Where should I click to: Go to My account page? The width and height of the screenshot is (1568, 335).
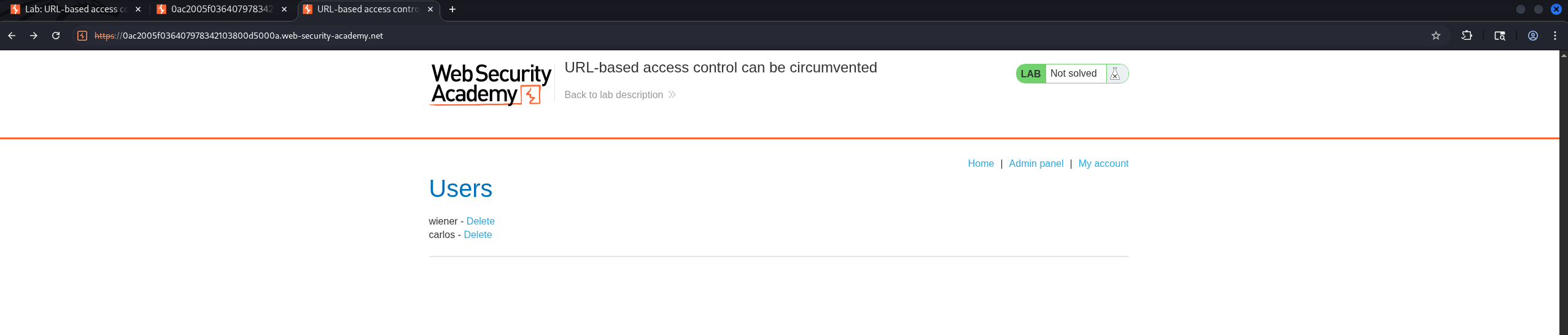(x=1103, y=163)
